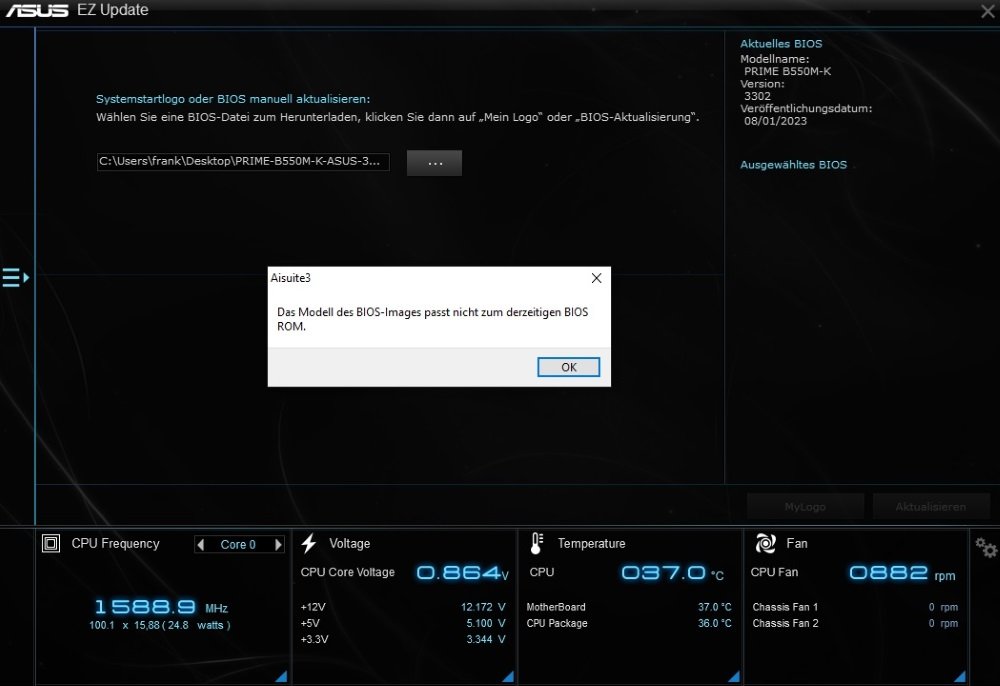Click the model name PRIME B550M-K
Screen dimensions: 1000x686
coord(788,71)
